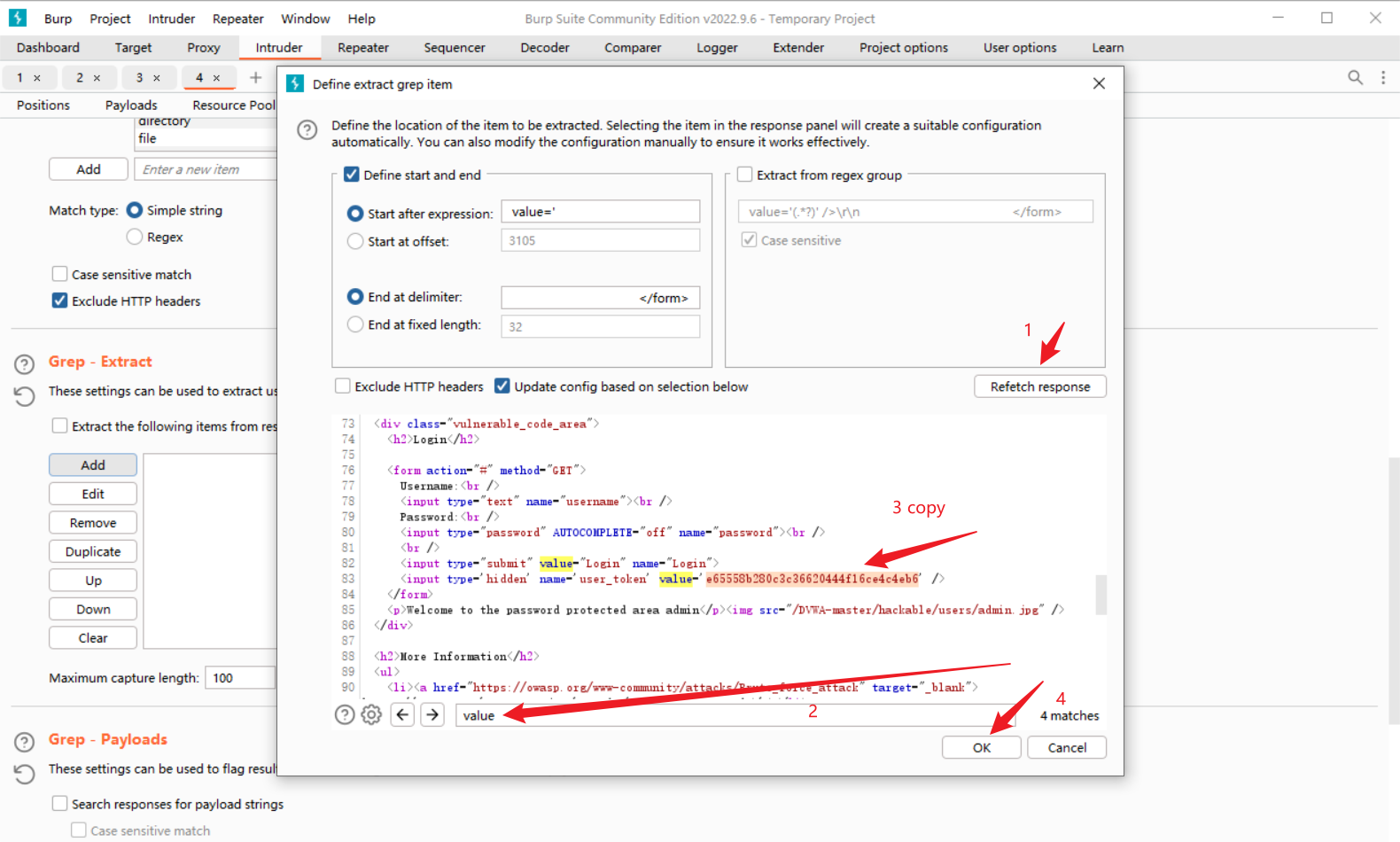Add a new Intruder tab with plus
Viewport: 1400px width, 842px height.
(255, 78)
